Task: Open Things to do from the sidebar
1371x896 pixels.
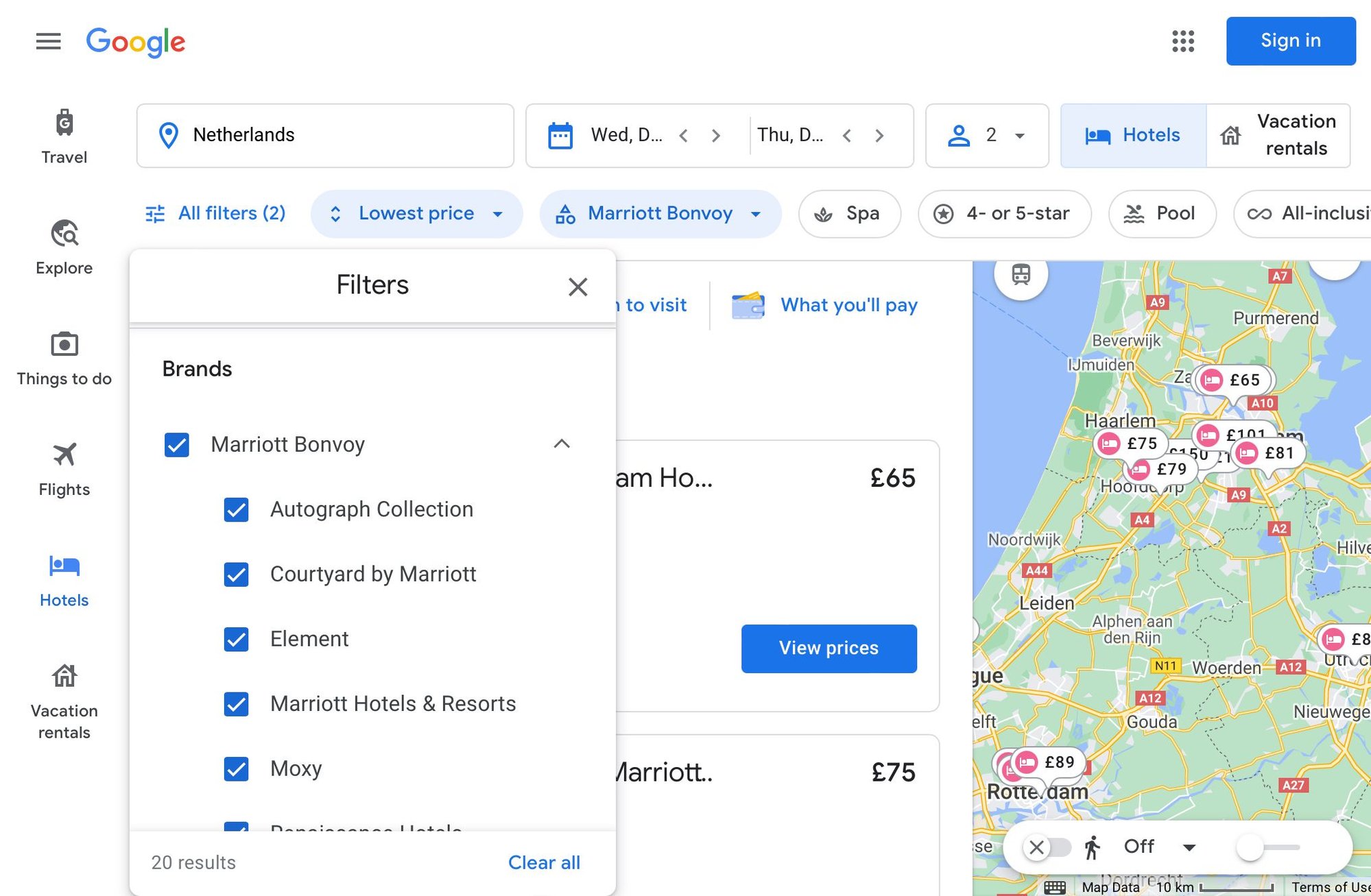Action: click(64, 346)
